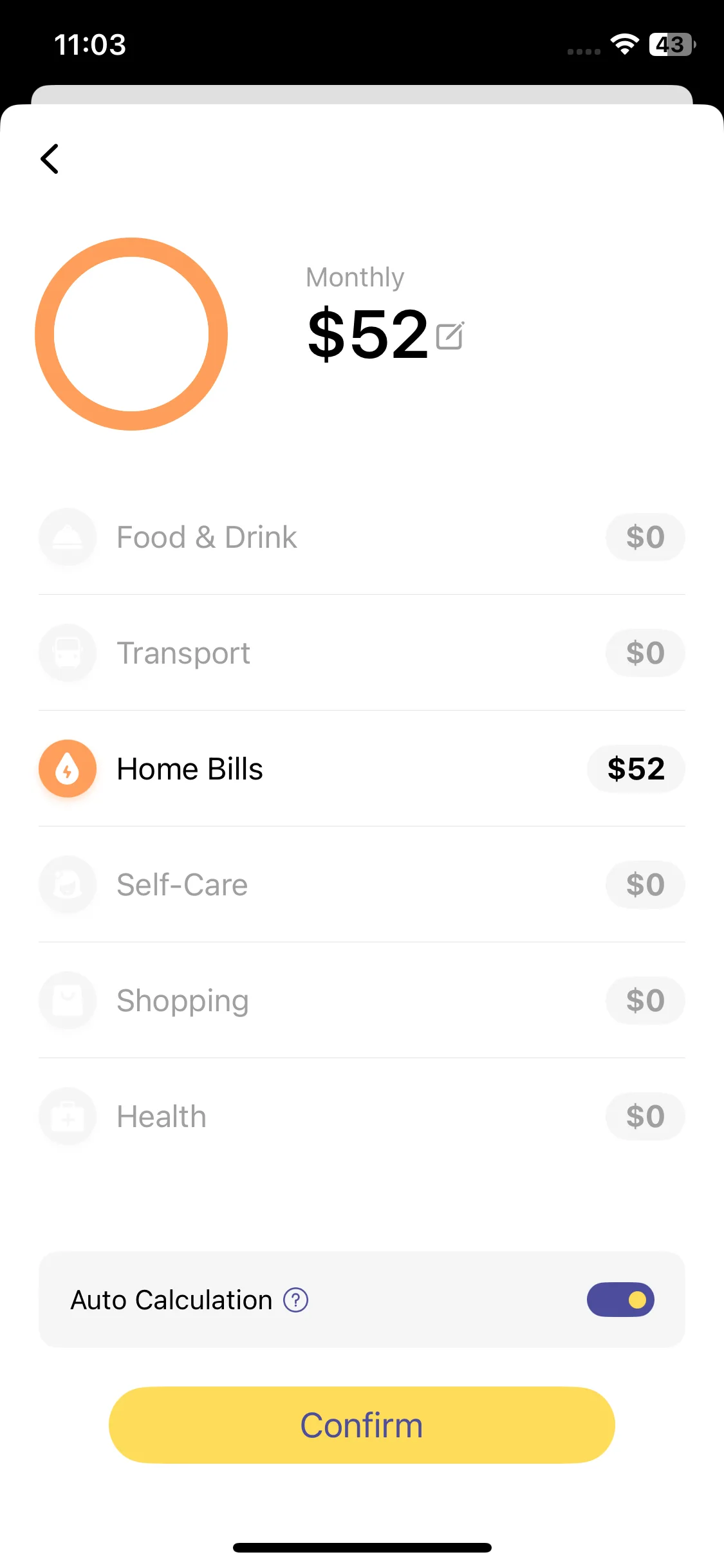Tap the orange budget ring chart
The image size is (724, 1568).
(x=131, y=334)
